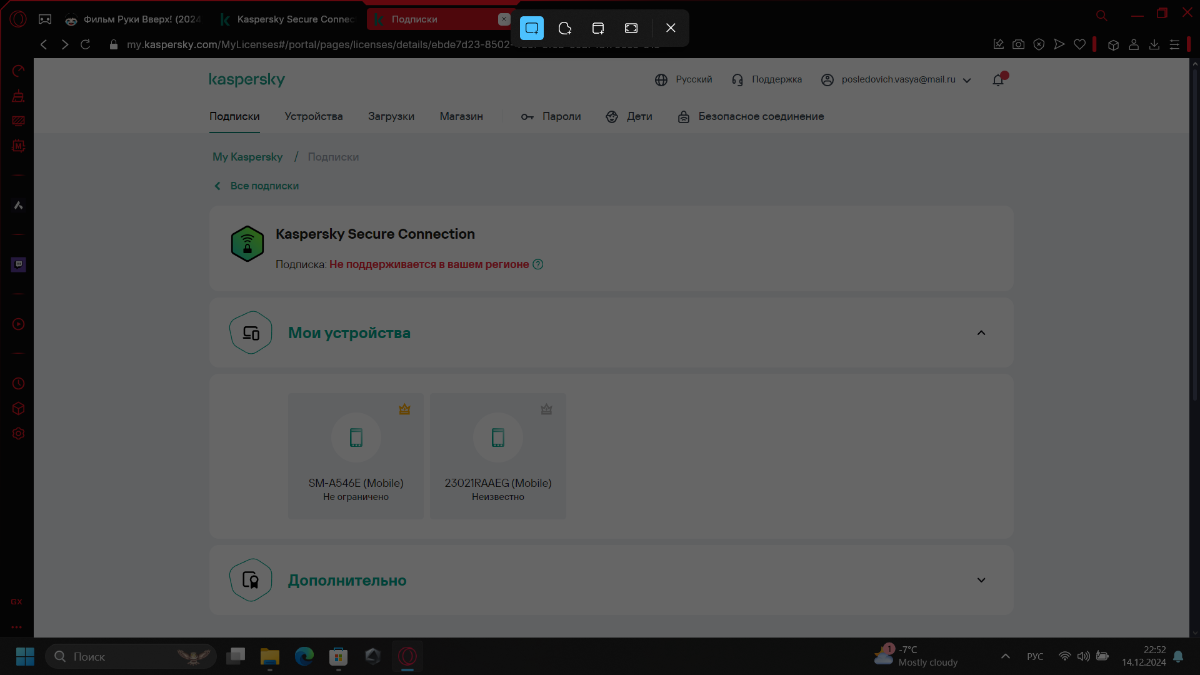
Task: Go to the Устройства tab
Action: (313, 117)
